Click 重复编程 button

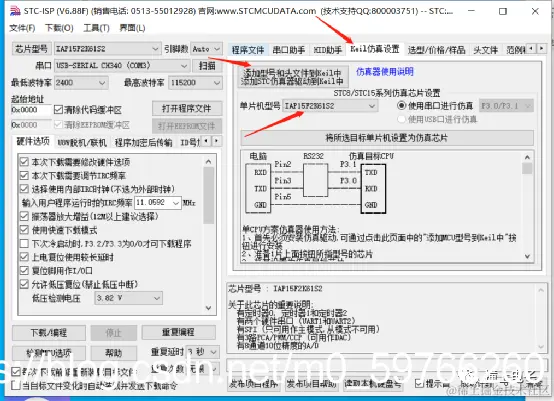pyautogui.click(x=178, y=332)
